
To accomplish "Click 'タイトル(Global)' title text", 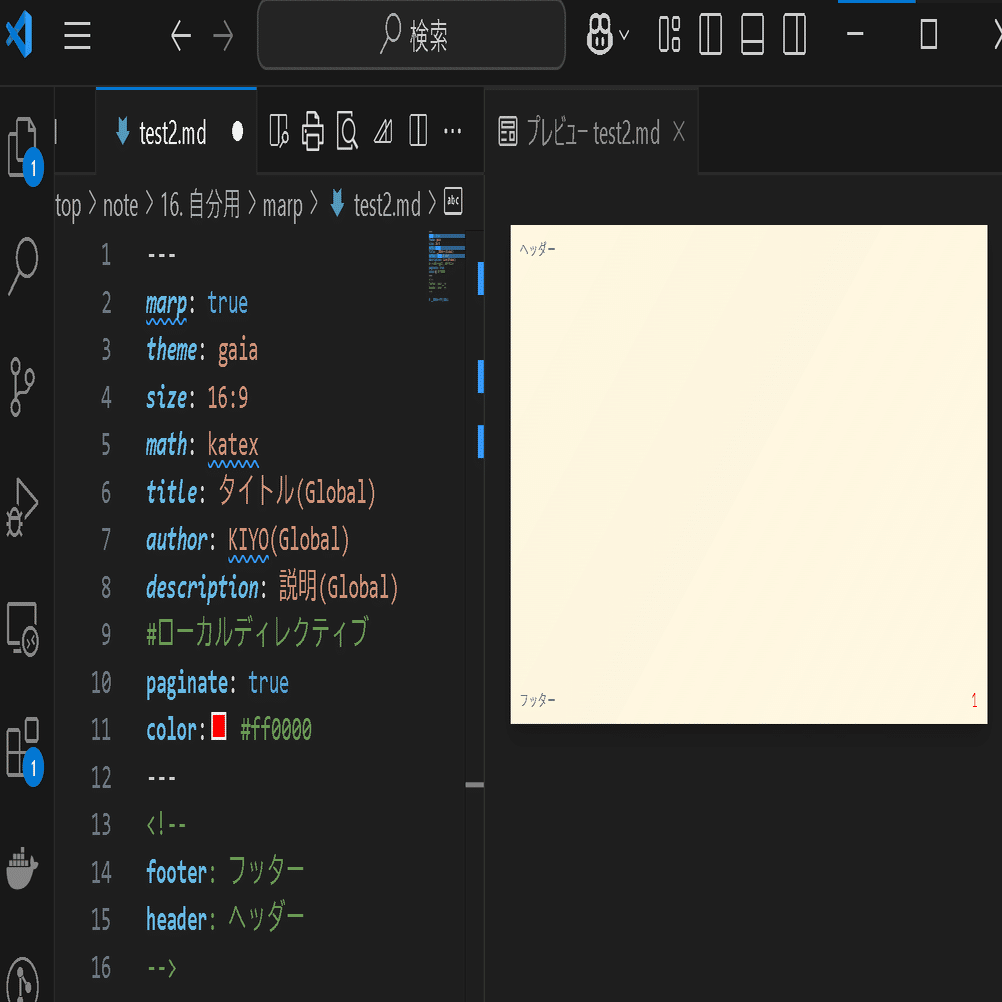I will (x=297, y=491).
